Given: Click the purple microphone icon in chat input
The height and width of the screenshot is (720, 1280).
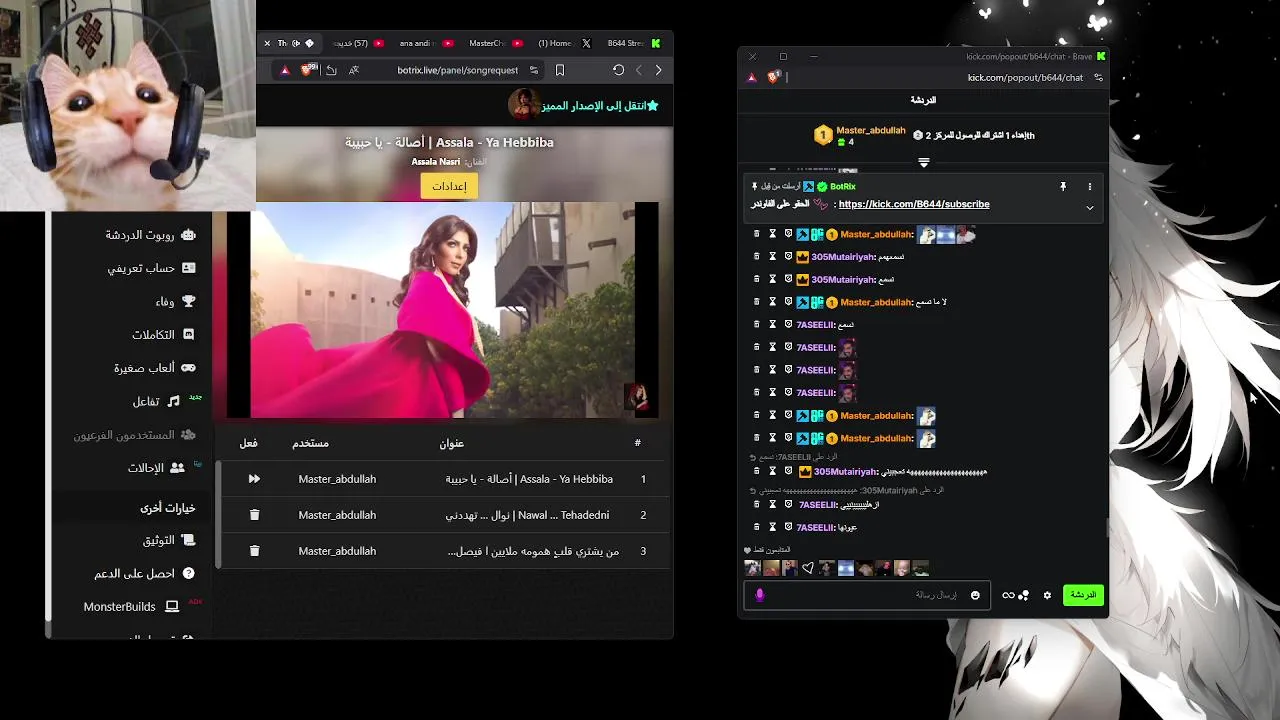Looking at the screenshot, I should [x=759, y=595].
